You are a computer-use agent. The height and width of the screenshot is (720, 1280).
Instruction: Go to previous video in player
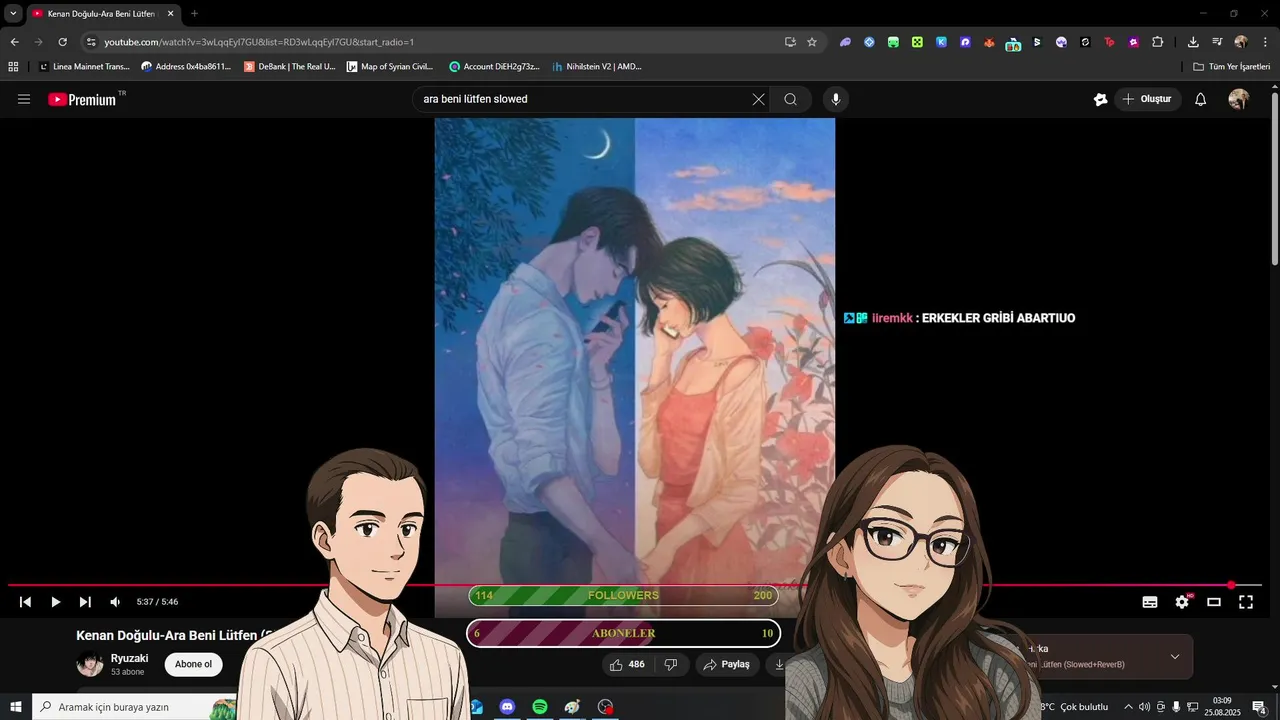[26, 602]
